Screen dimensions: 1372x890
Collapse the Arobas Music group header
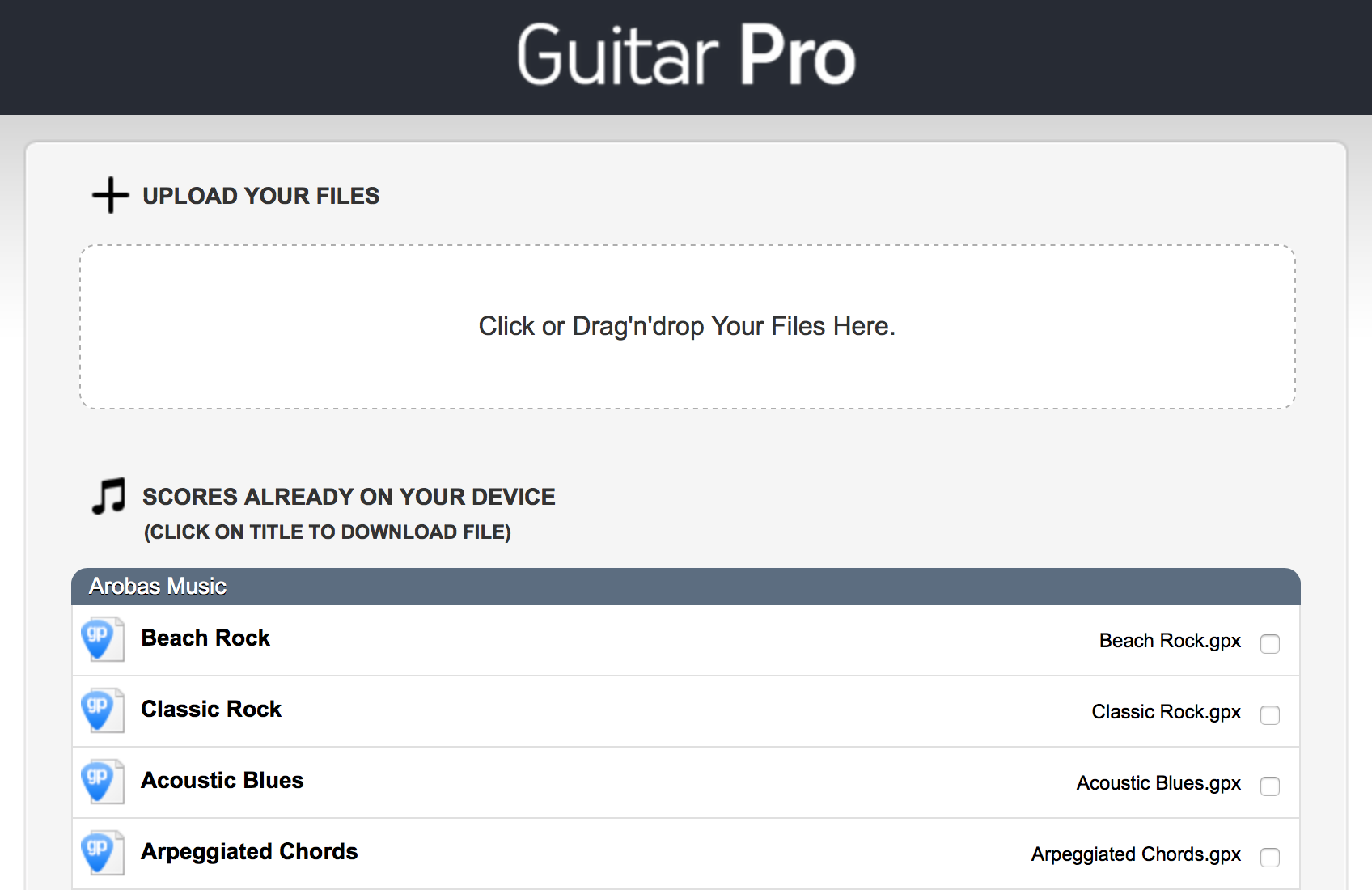(x=686, y=587)
